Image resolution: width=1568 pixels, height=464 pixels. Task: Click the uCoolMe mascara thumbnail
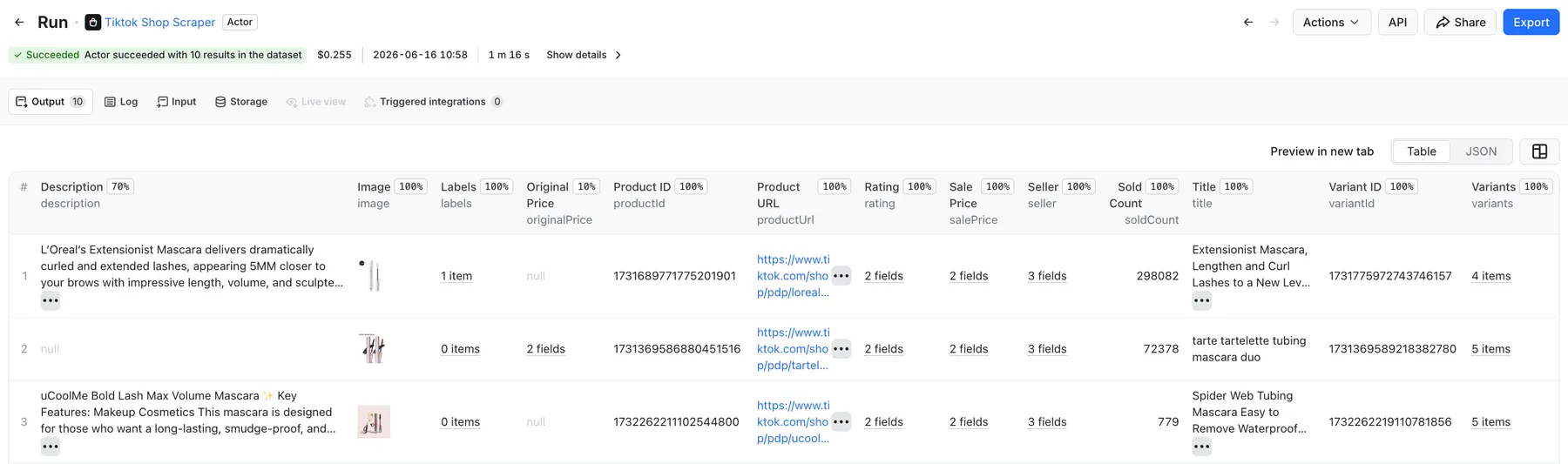point(374,422)
